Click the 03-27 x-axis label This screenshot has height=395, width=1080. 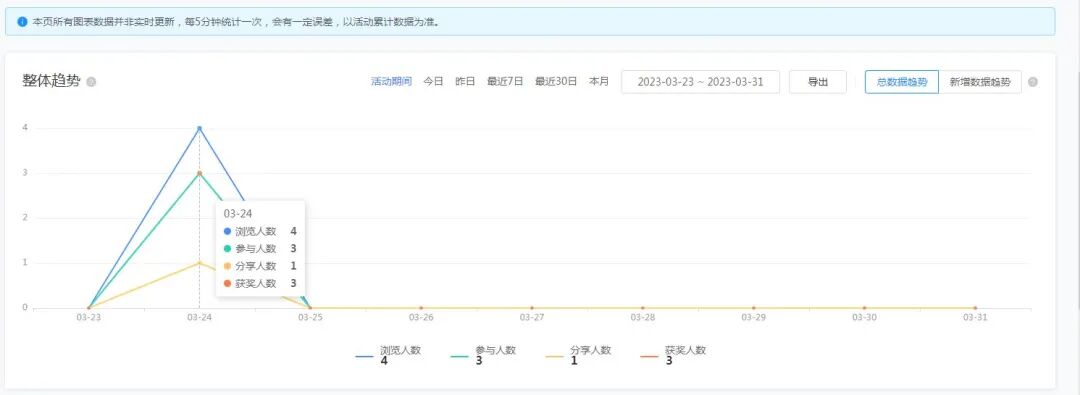(532, 318)
